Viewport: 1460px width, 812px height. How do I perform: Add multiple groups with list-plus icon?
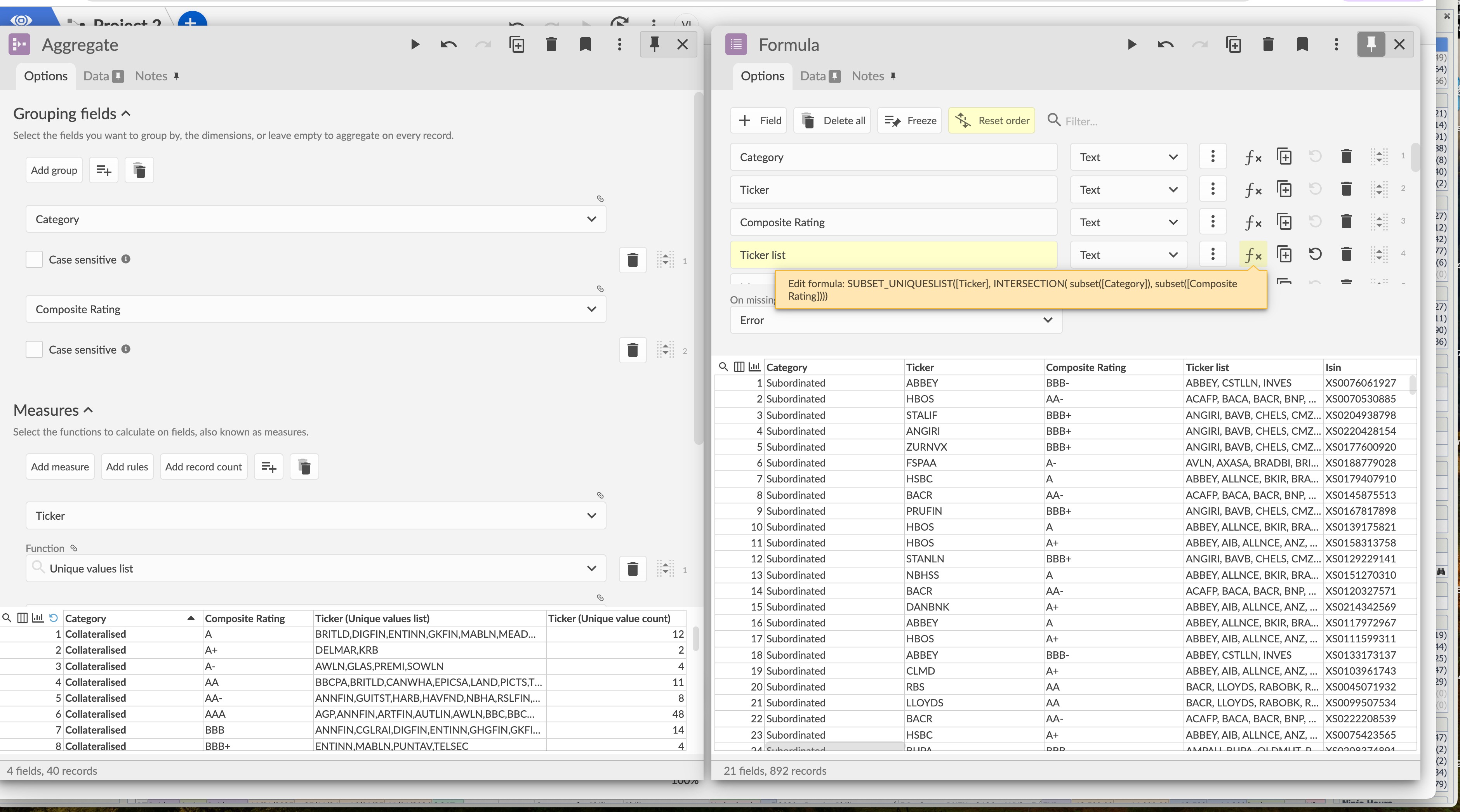104,170
